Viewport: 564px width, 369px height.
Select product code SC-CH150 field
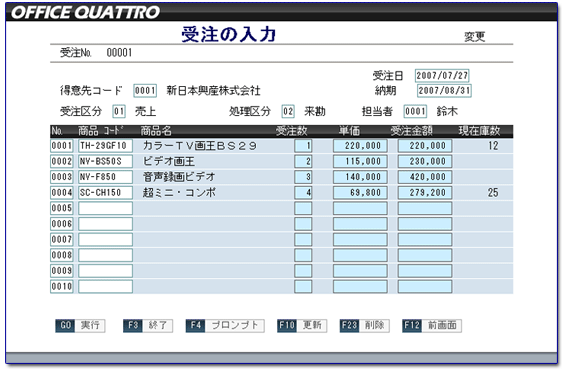click(x=105, y=193)
